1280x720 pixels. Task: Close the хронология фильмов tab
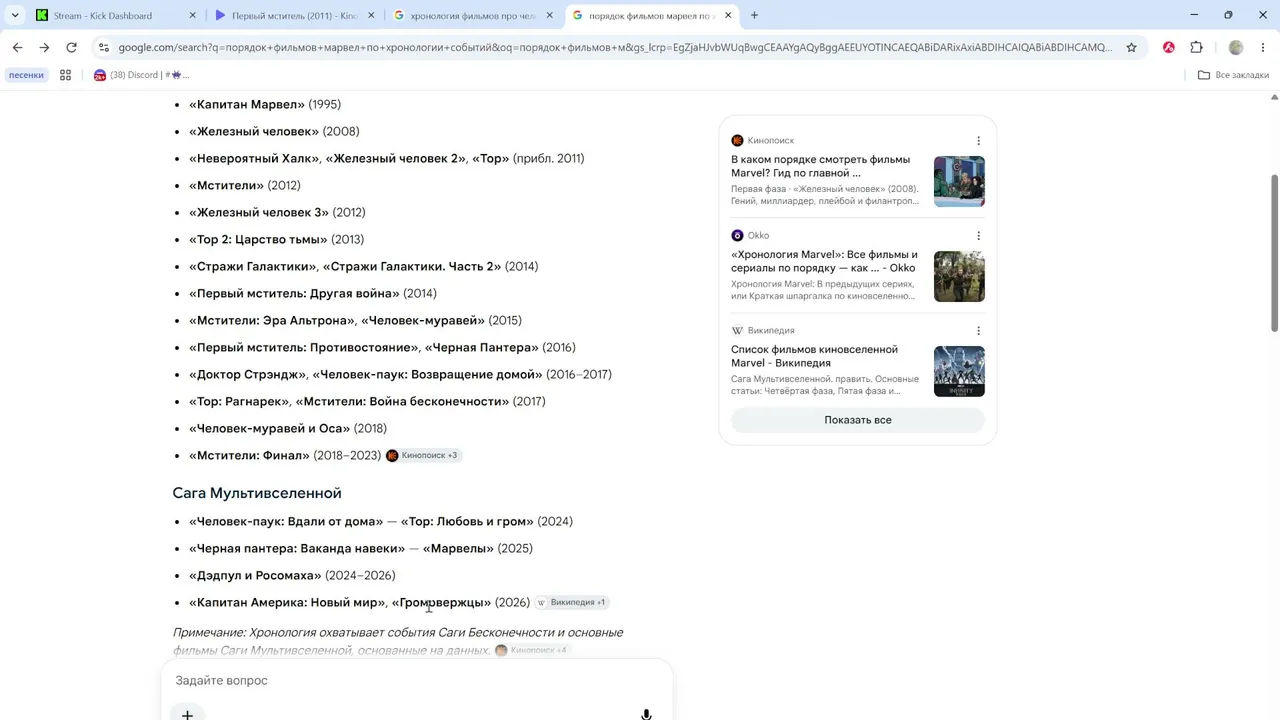549,15
